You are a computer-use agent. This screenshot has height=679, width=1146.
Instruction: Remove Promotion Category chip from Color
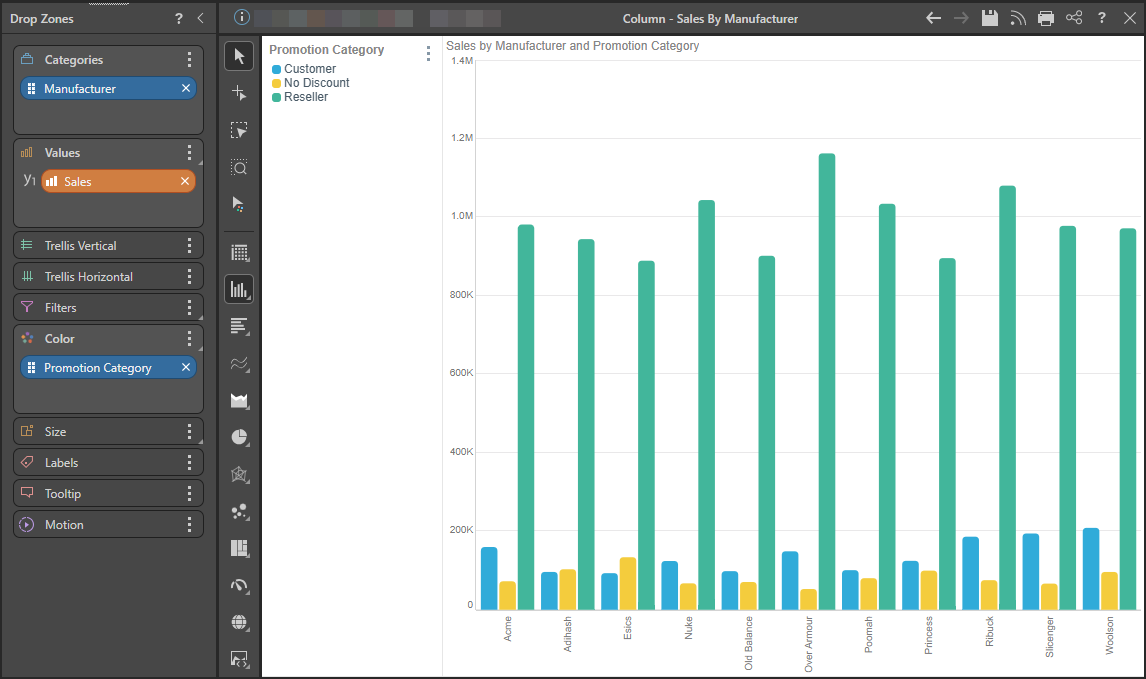186,368
